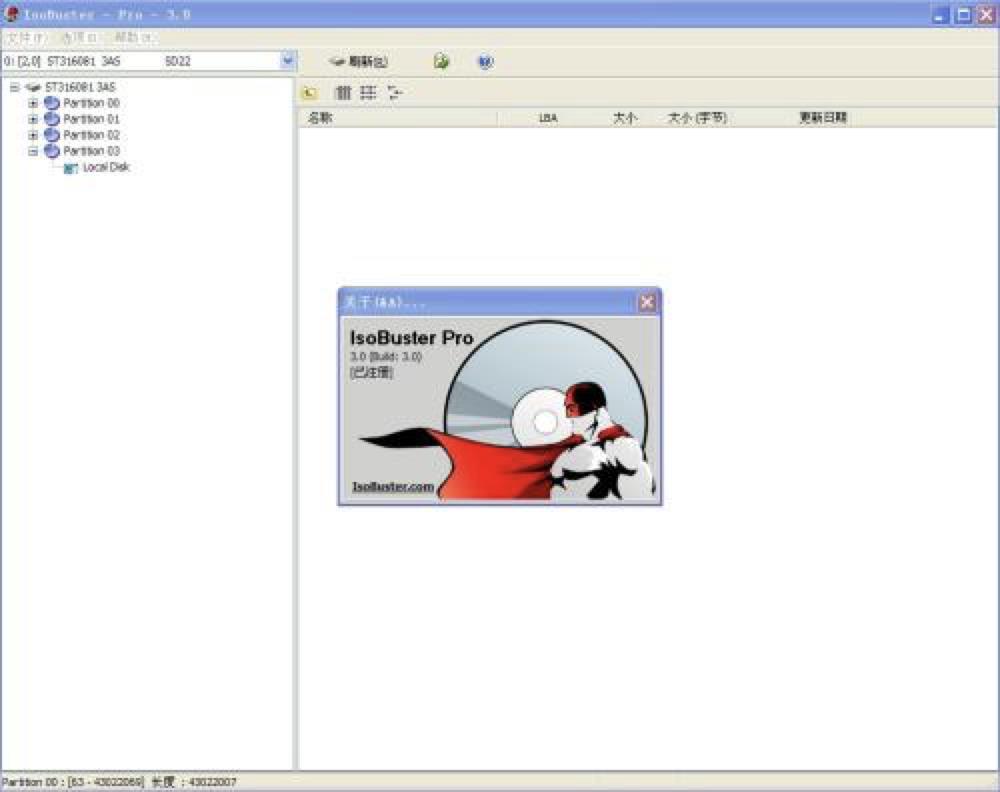1000x792 pixels.
Task: Switch to details view icon
Action: [x=395, y=93]
